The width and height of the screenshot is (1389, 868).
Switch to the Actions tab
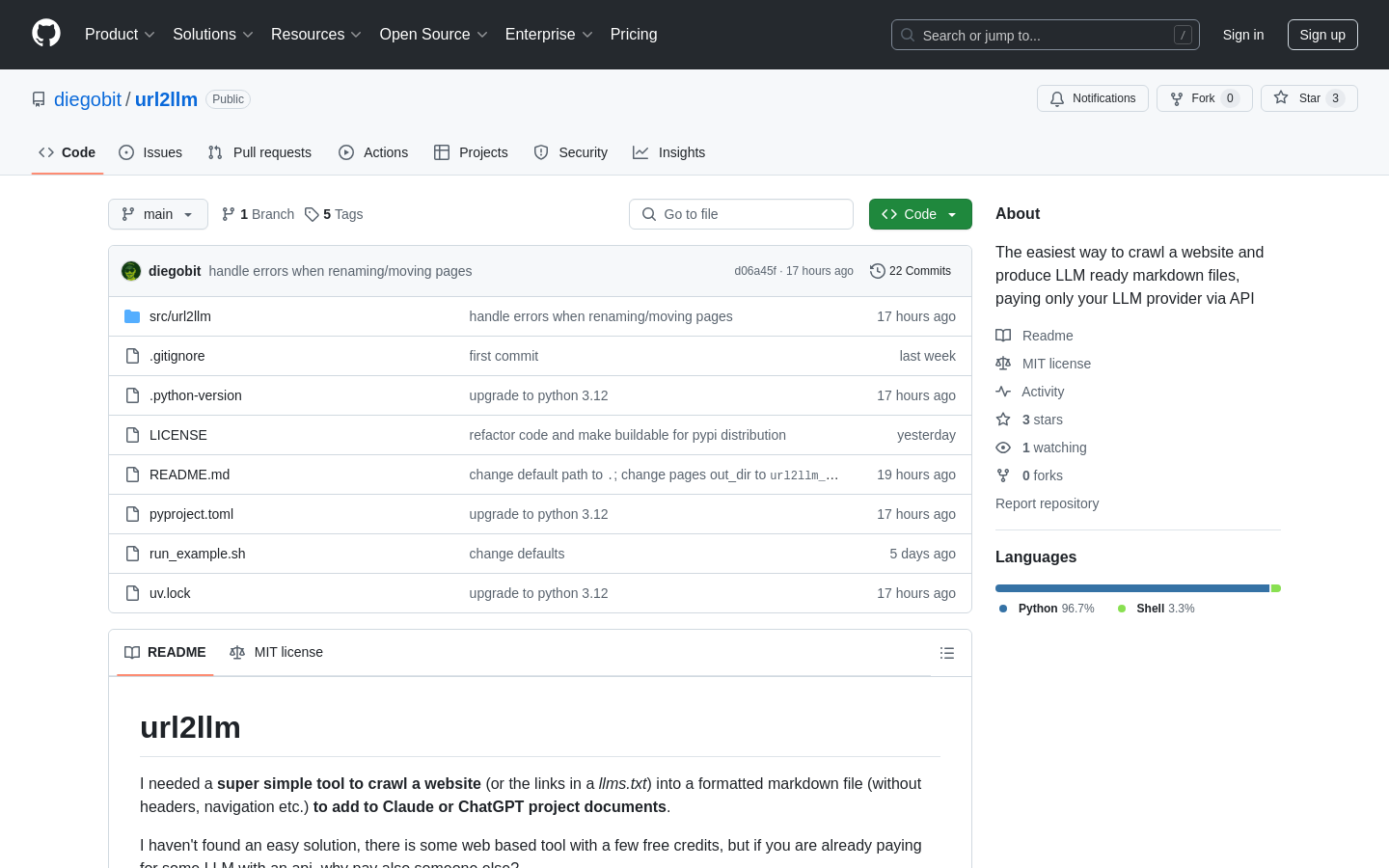pyautogui.click(x=373, y=152)
